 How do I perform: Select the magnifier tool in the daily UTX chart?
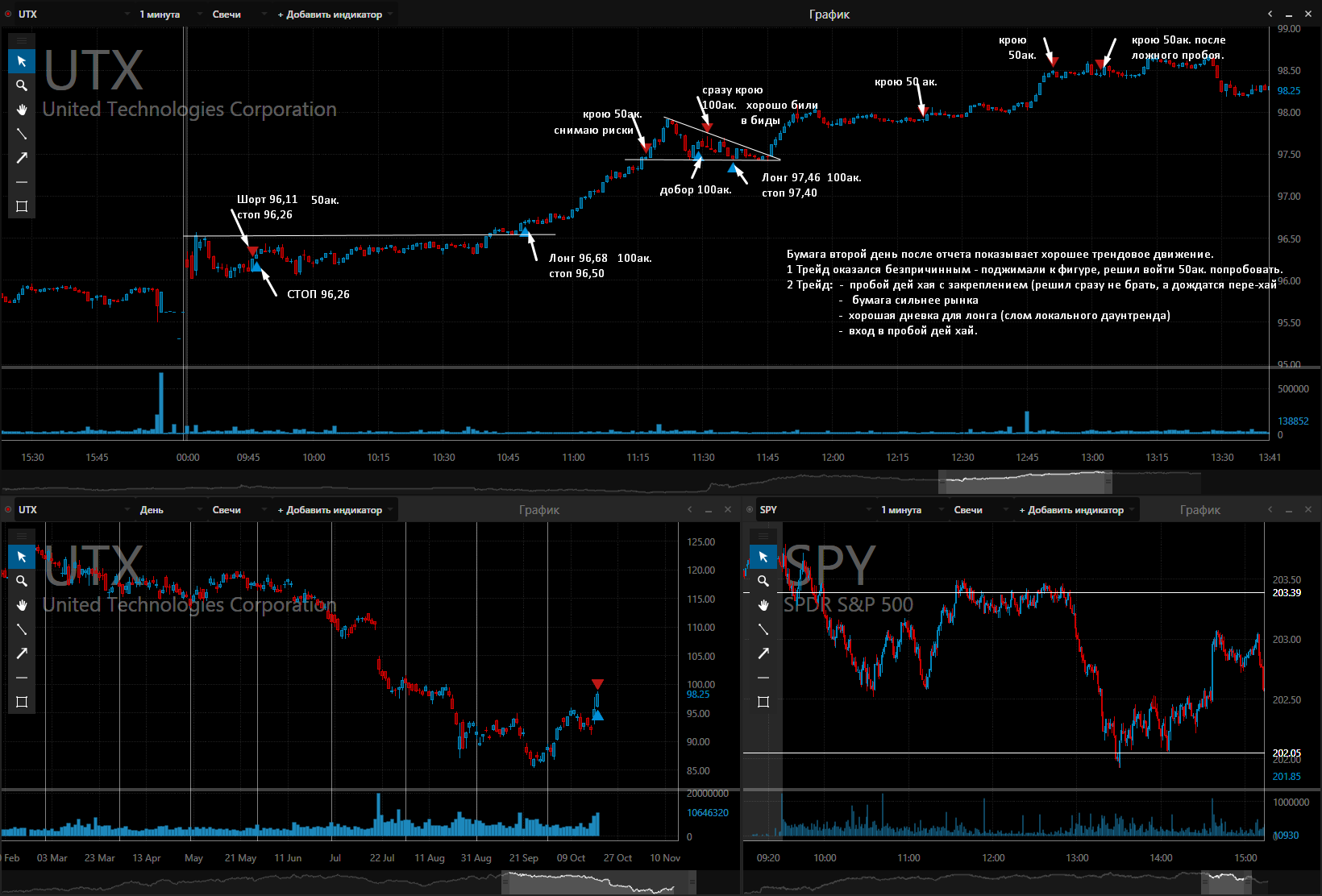coord(22,581)
